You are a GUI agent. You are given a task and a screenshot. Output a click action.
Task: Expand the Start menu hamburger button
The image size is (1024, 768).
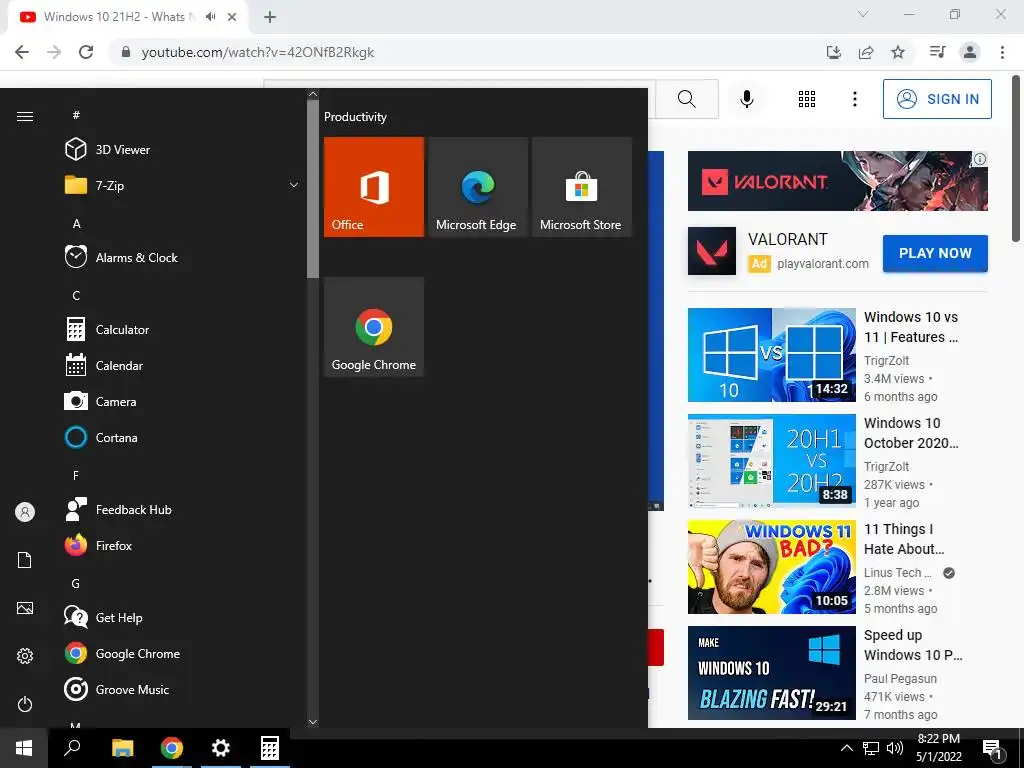[25, 116]
